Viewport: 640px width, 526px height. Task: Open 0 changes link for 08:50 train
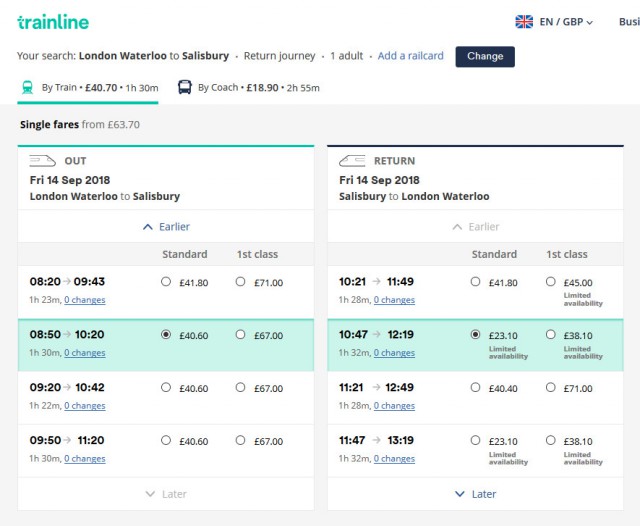coord(84,353)
